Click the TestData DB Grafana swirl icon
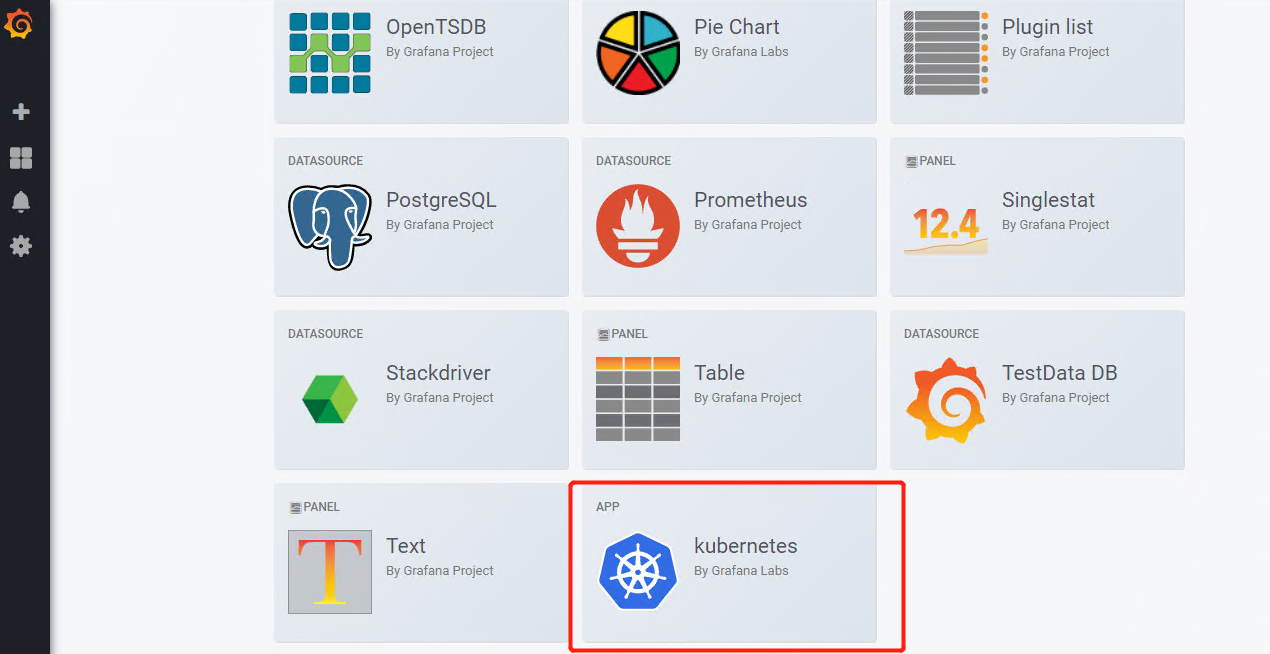This screenshot has width=1270, height=654. pyautogui.click(x=946, y=399)
